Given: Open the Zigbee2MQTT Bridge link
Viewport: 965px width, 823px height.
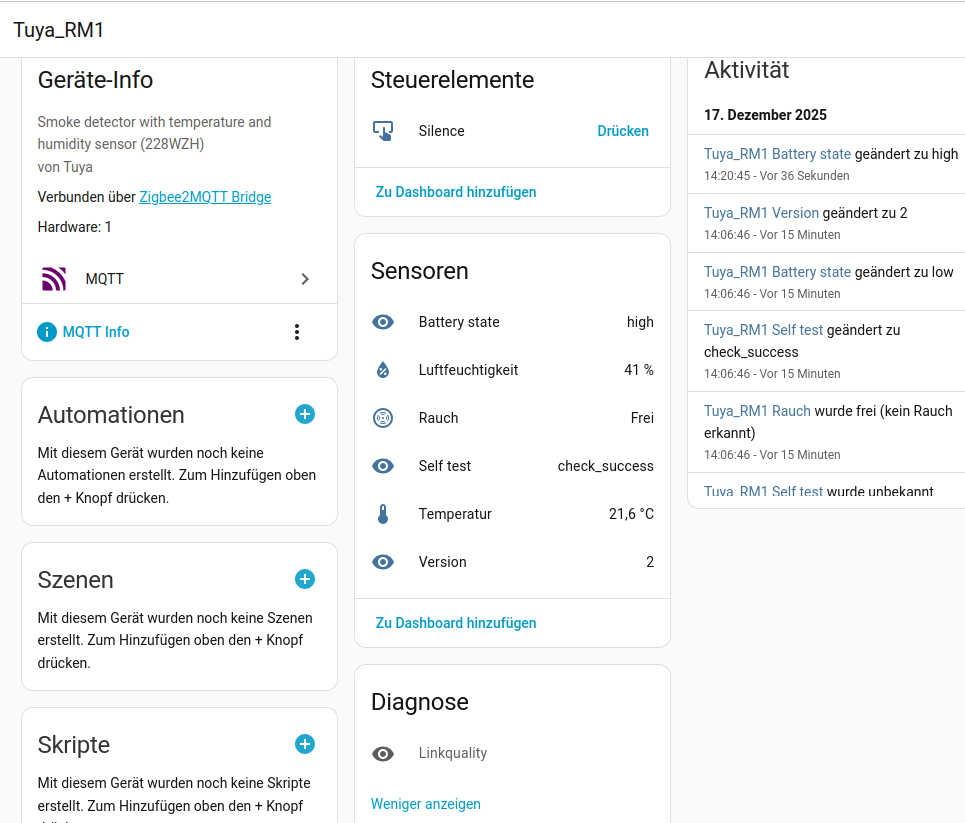Looking at the screenshot, I should click(205, 197).
